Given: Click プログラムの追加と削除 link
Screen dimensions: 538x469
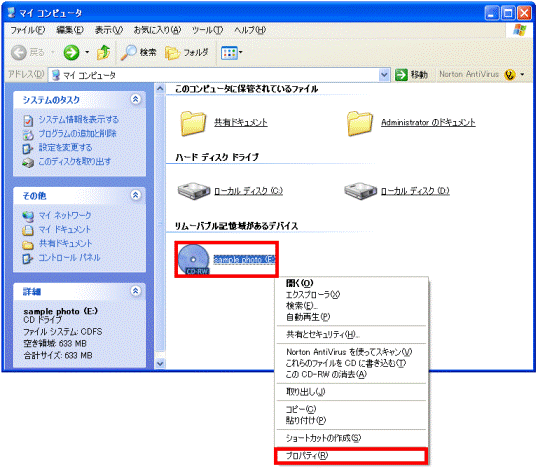Looking at the screenshot, I should (78, 133).
